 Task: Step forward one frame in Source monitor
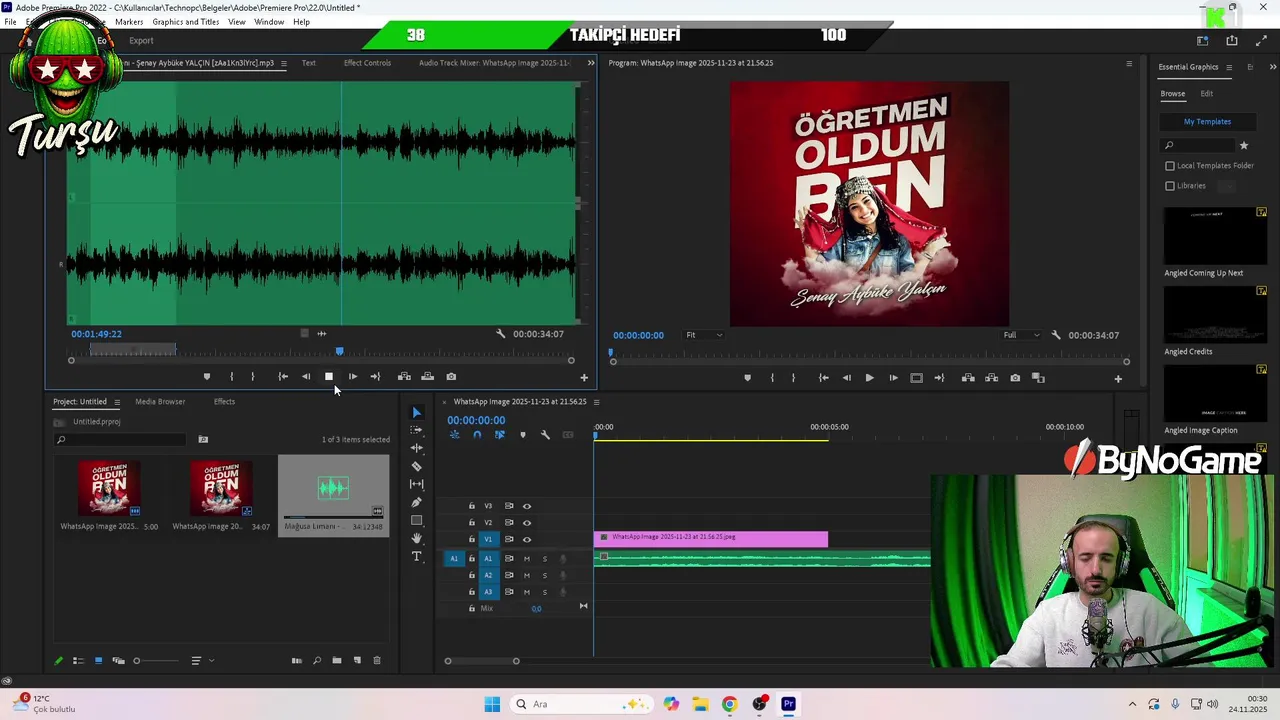352,377
